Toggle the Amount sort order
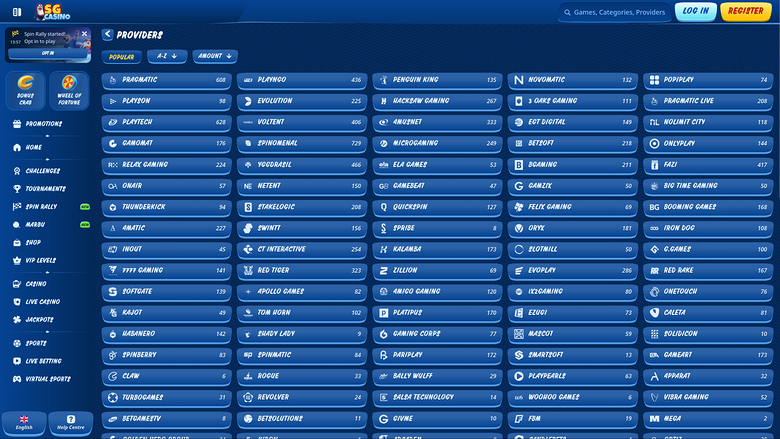 [x=215, y=56]
